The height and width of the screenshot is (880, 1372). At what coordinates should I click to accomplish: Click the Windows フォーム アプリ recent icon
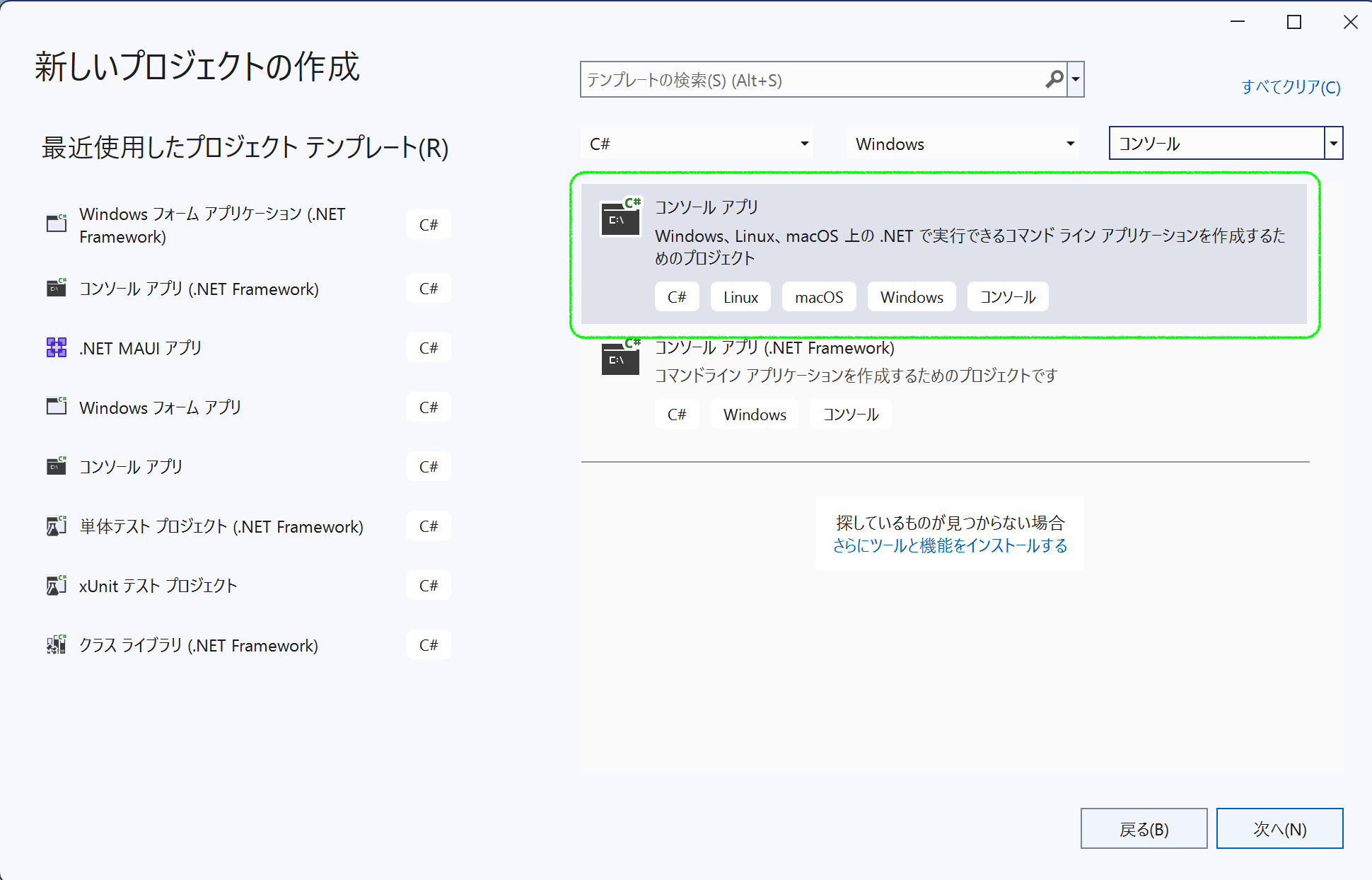click(57, 407)
